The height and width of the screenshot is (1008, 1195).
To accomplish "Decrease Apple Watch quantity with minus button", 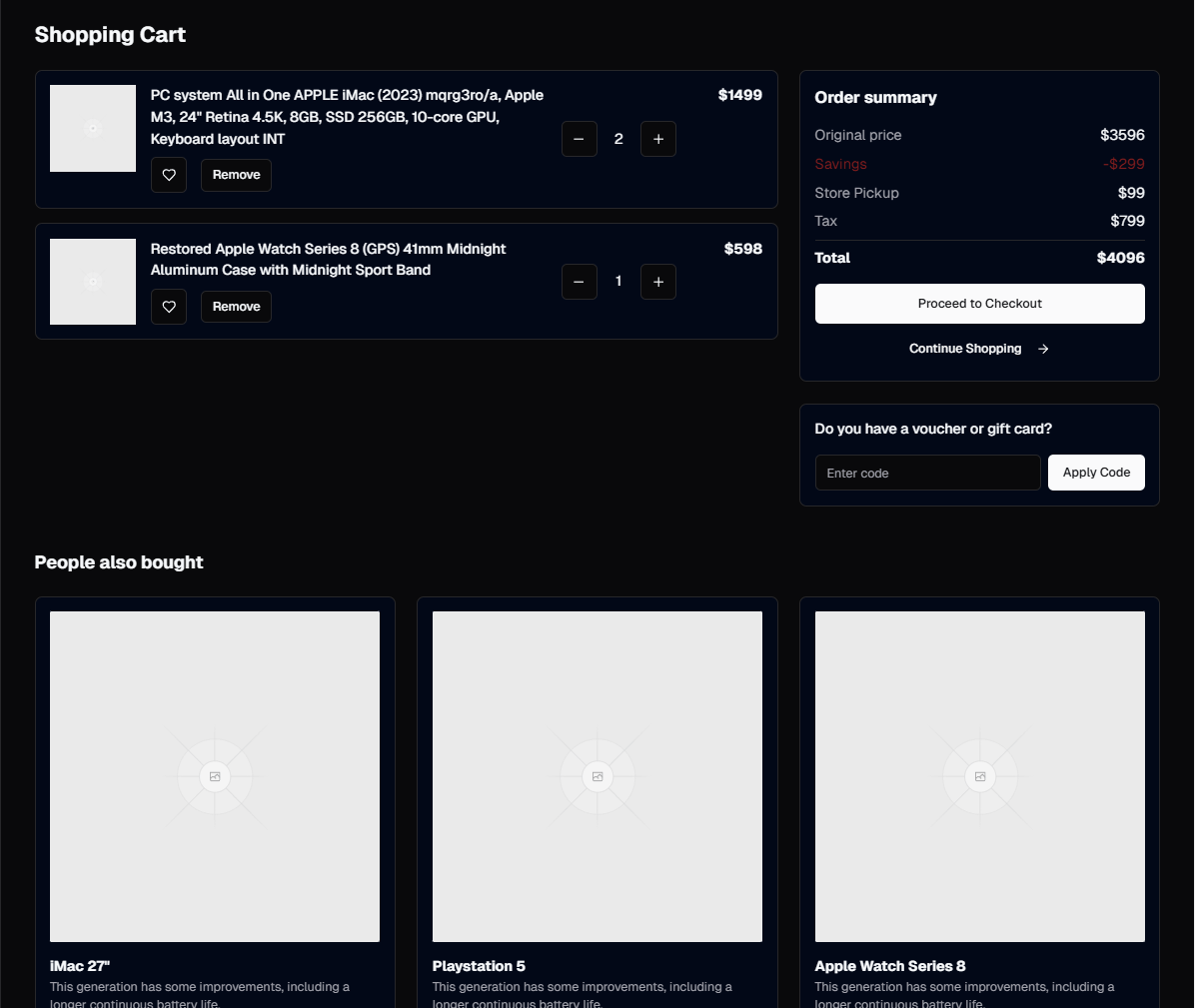I will [580, 282].
